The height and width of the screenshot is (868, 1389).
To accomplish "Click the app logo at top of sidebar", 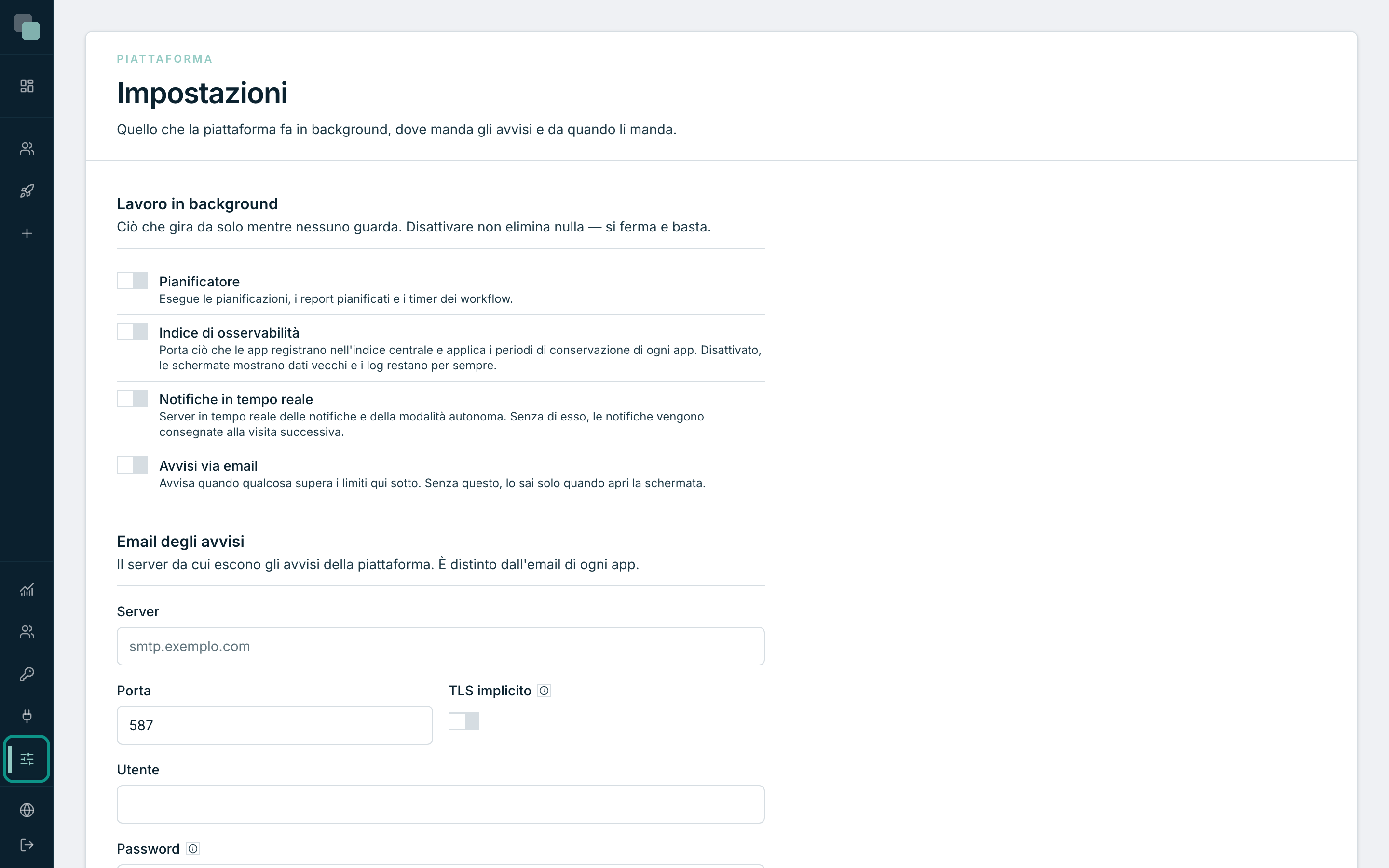I will tap(27, 27).
